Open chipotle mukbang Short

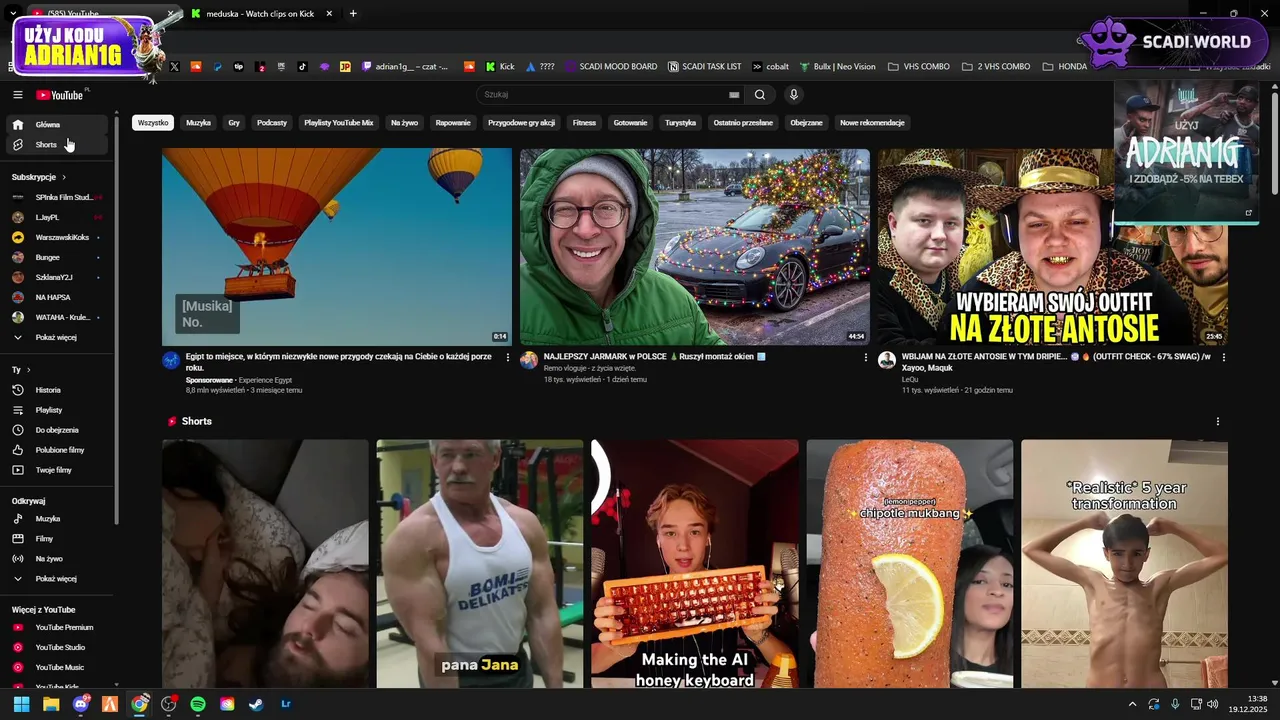pos(910,564)
